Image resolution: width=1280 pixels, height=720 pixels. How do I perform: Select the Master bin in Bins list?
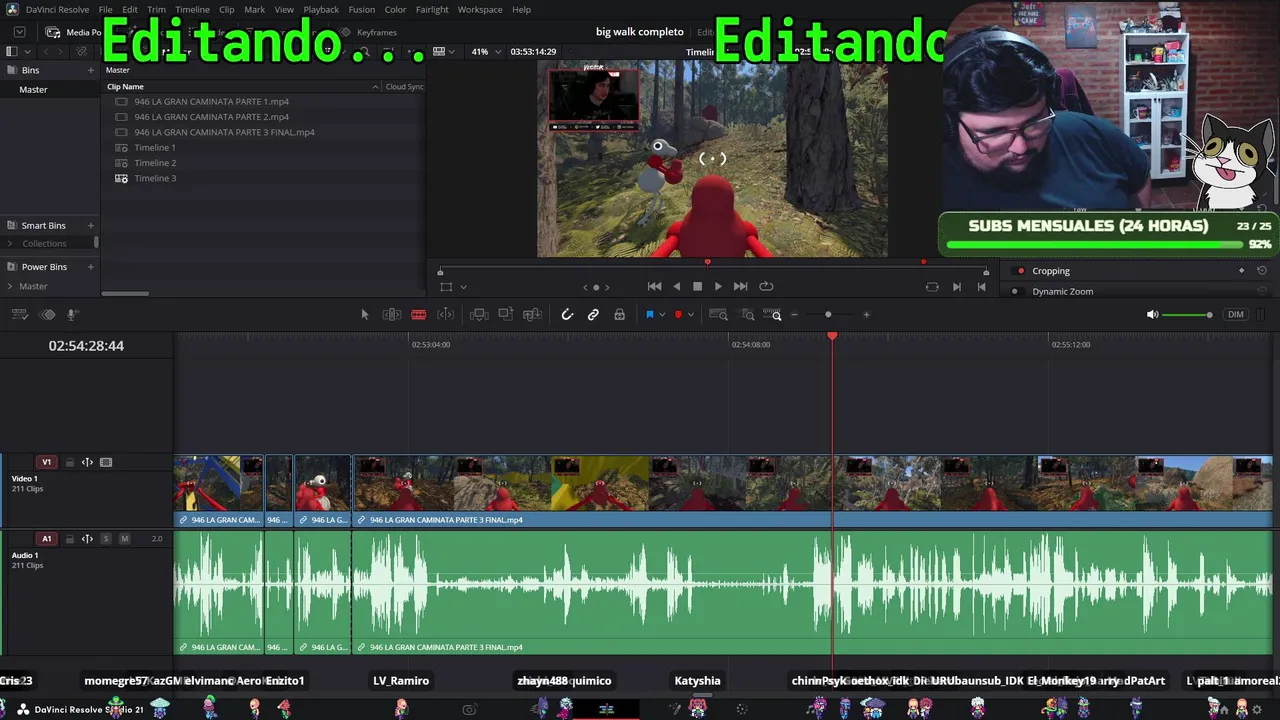[33, 90]
